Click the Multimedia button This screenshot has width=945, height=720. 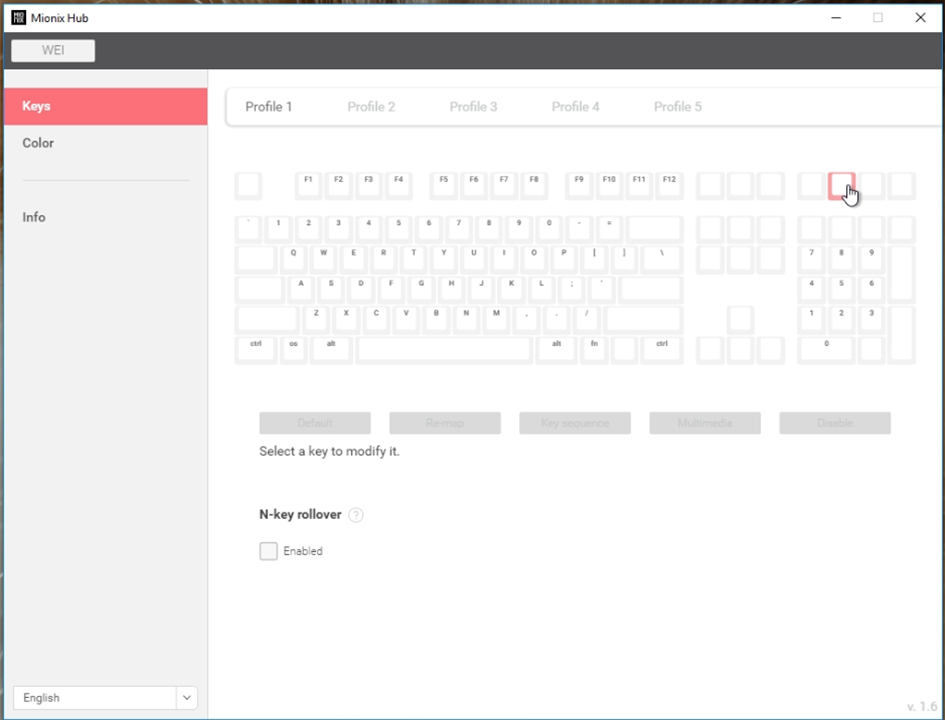(705, 423)
